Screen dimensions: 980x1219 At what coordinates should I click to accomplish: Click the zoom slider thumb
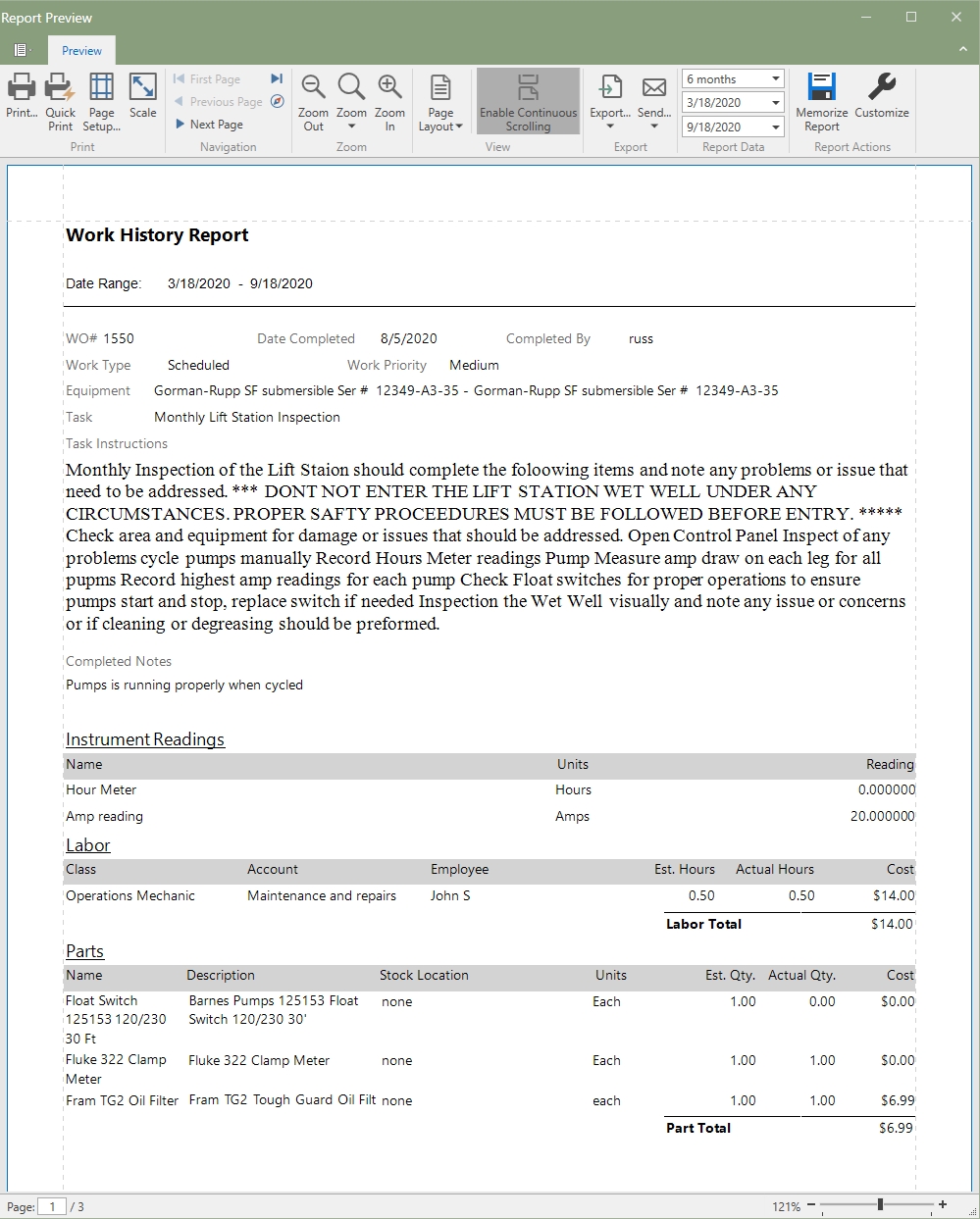881,1204
